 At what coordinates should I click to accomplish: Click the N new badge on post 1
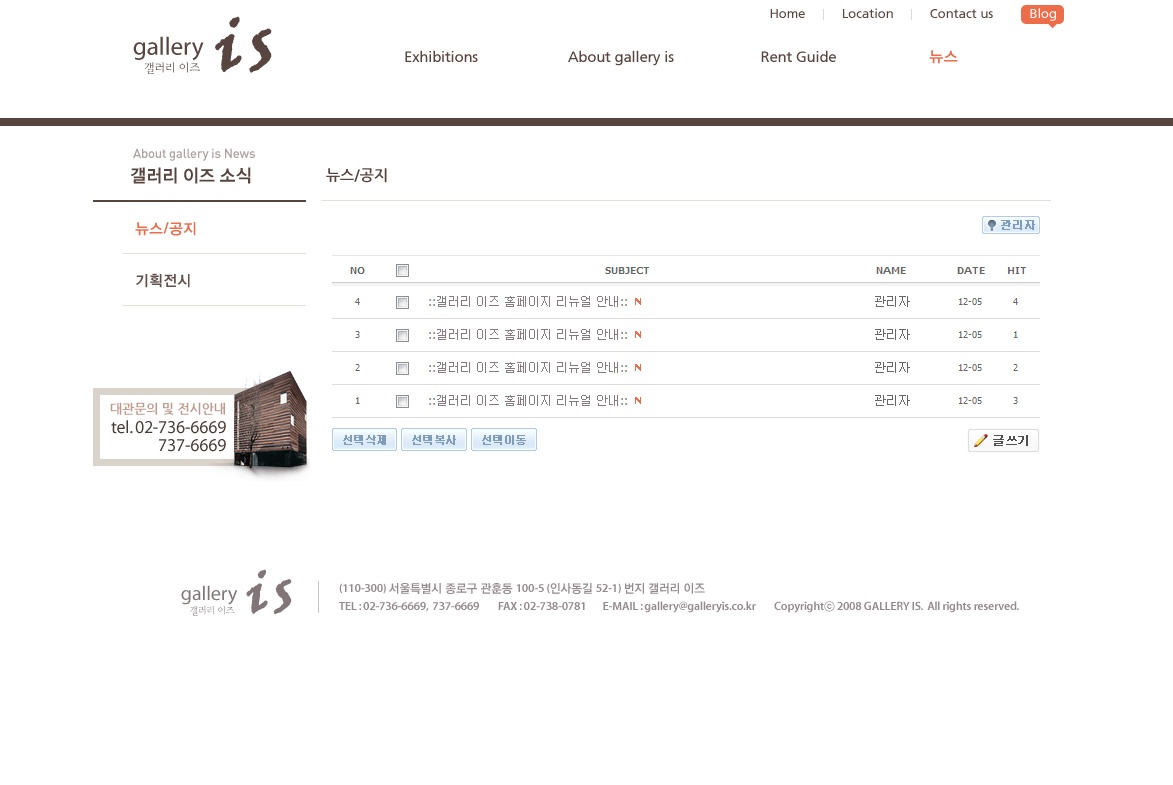tap(638, 400)
